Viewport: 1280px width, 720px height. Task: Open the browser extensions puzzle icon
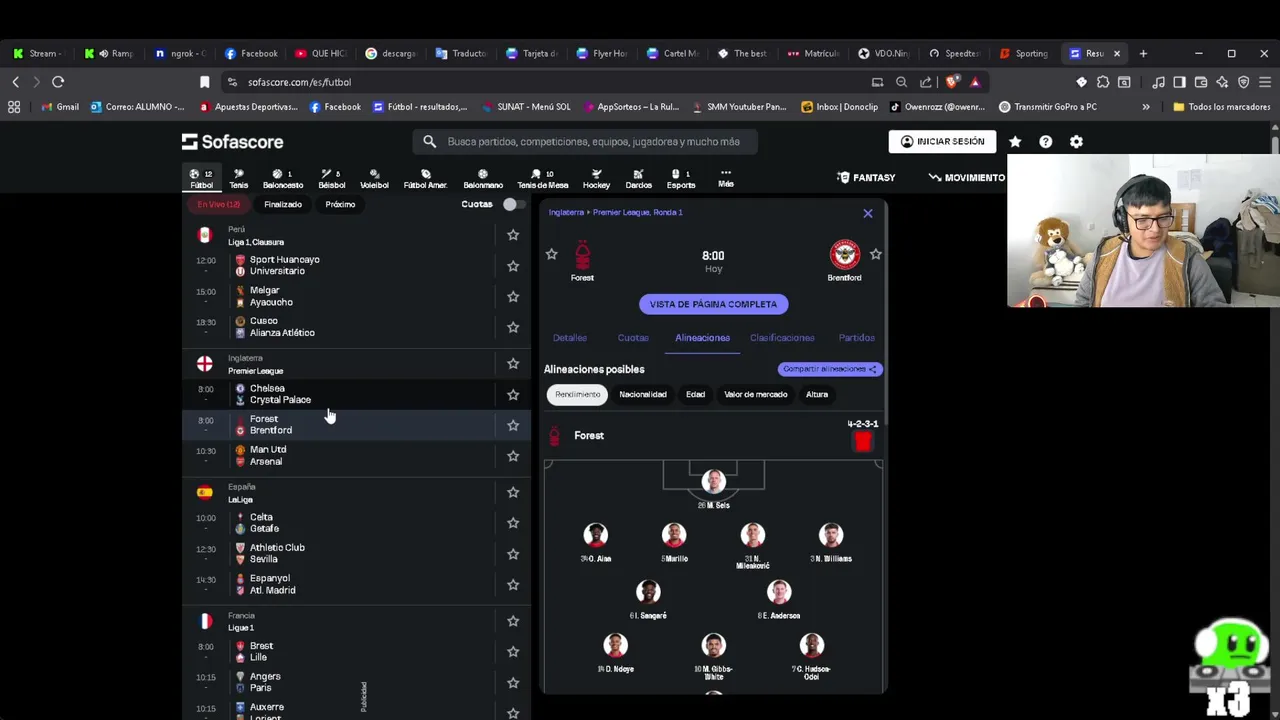[1103, 82]
